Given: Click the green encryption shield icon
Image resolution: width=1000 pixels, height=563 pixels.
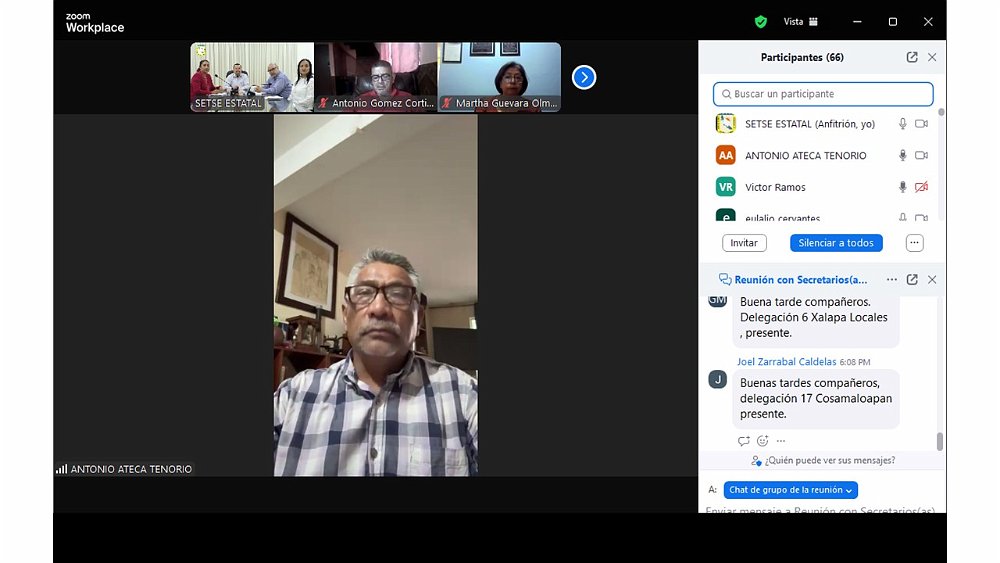Looking at the screenshot, I should click(x=761, y=21).
